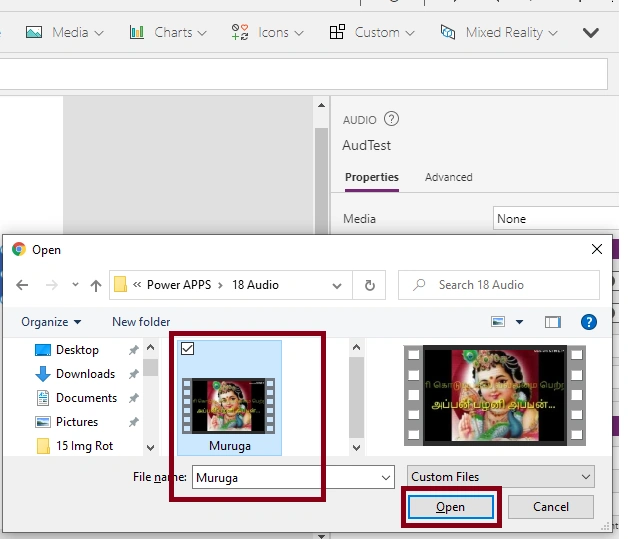Click the Media picture icon in ribbon

[x=34, y=32]
